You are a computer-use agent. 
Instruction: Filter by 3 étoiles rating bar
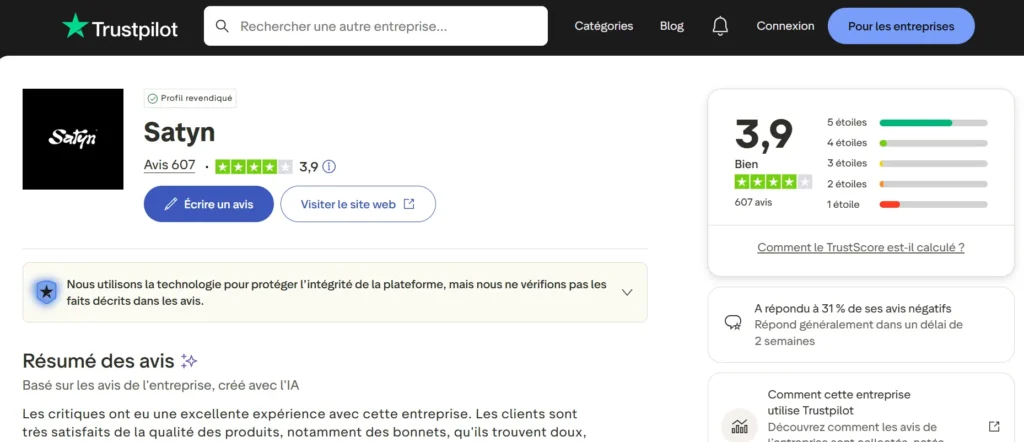pos(907,163)
